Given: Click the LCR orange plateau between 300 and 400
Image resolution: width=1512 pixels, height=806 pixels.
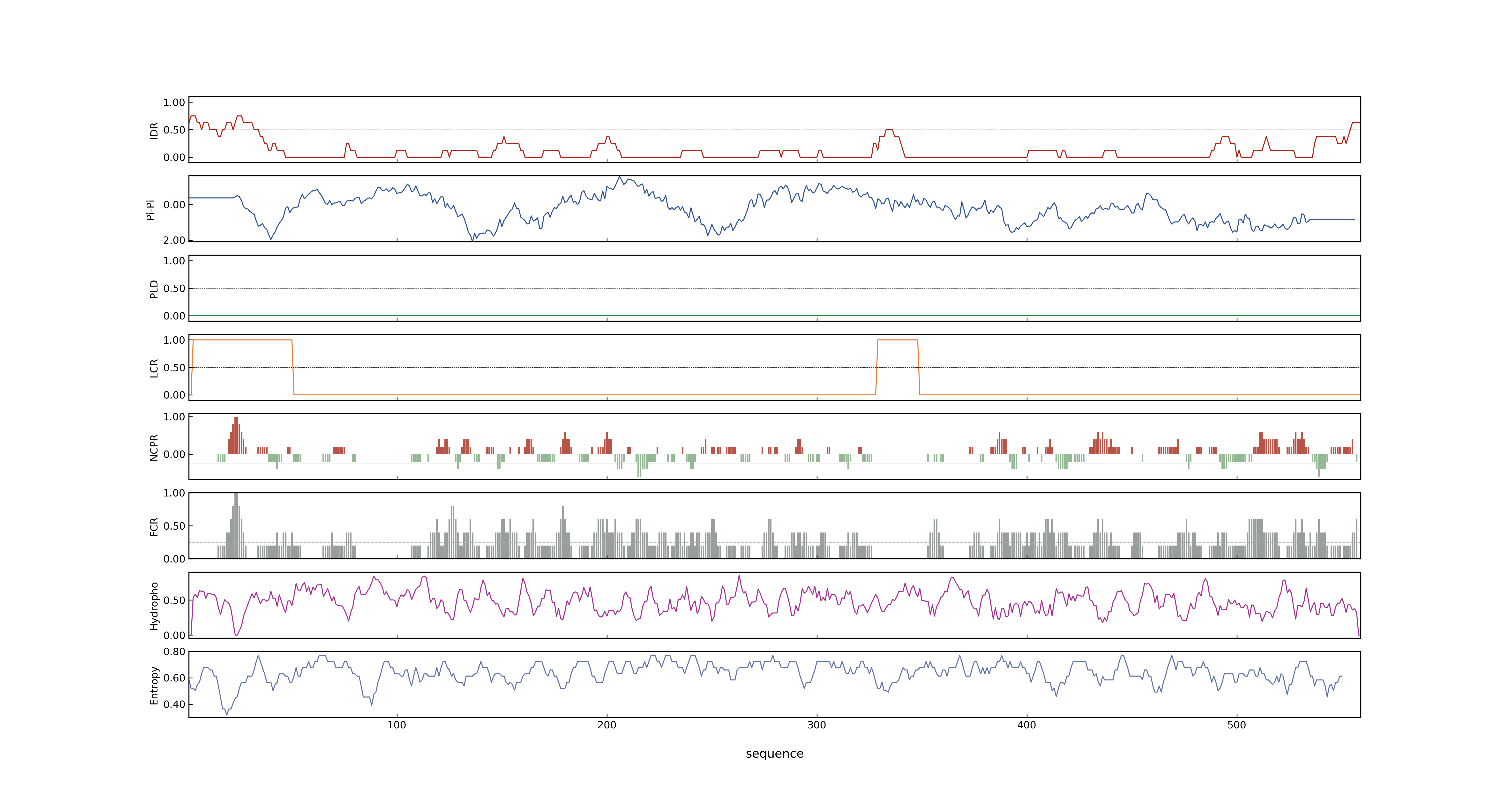Looking at the screenshot, I should (898, 340).
